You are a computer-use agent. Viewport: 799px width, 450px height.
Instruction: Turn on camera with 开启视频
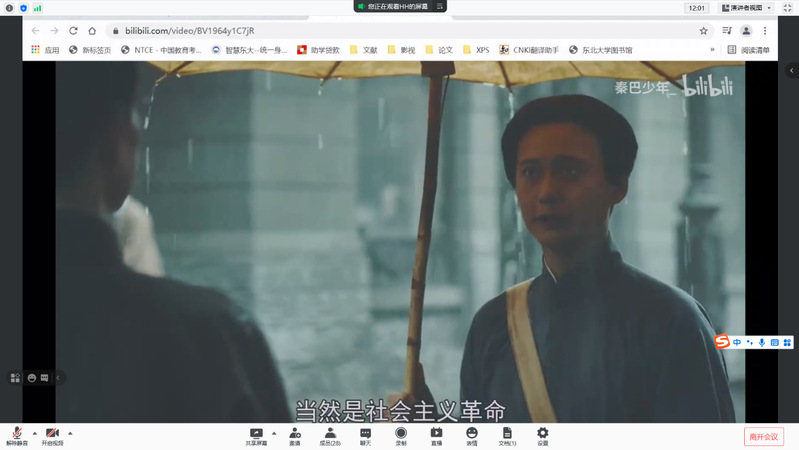(52, 434)
